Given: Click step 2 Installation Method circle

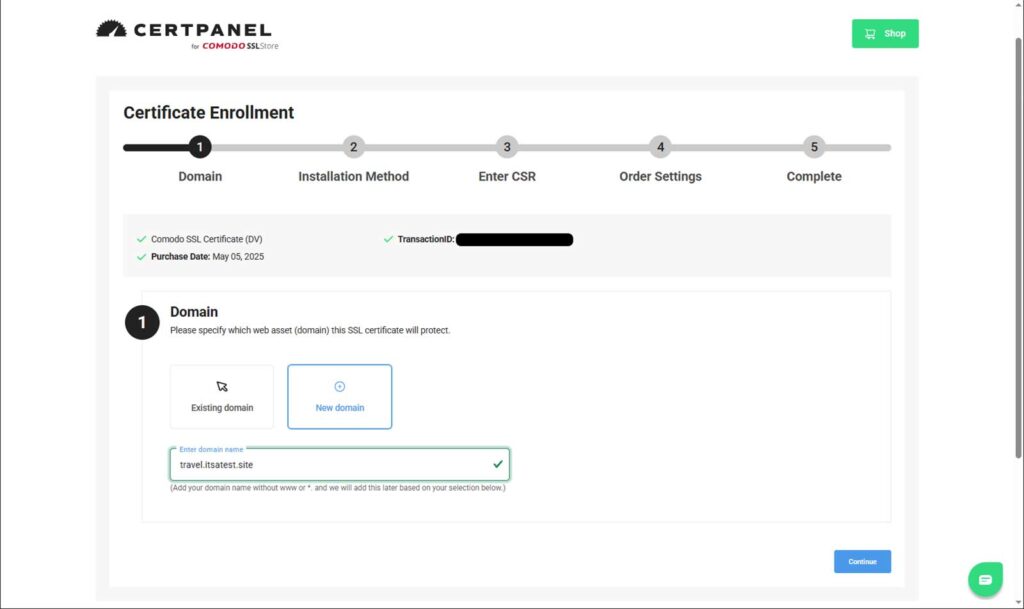Looking at the screenshot, I should [x=353, y=147].
